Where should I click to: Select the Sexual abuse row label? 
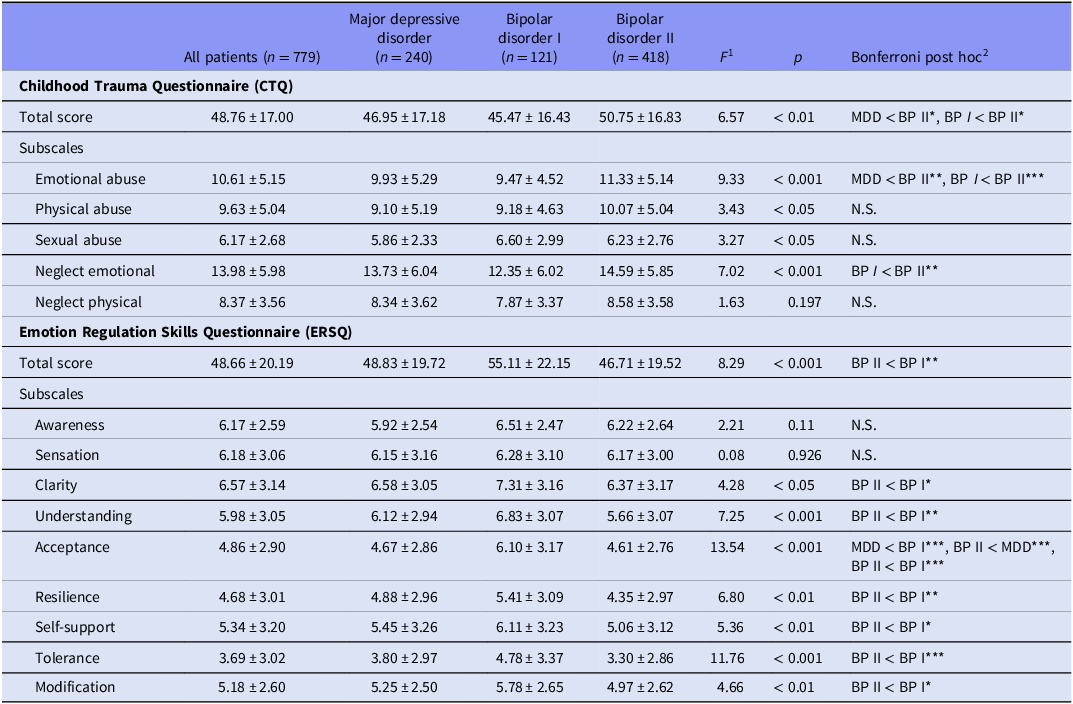tap(78, 240)
